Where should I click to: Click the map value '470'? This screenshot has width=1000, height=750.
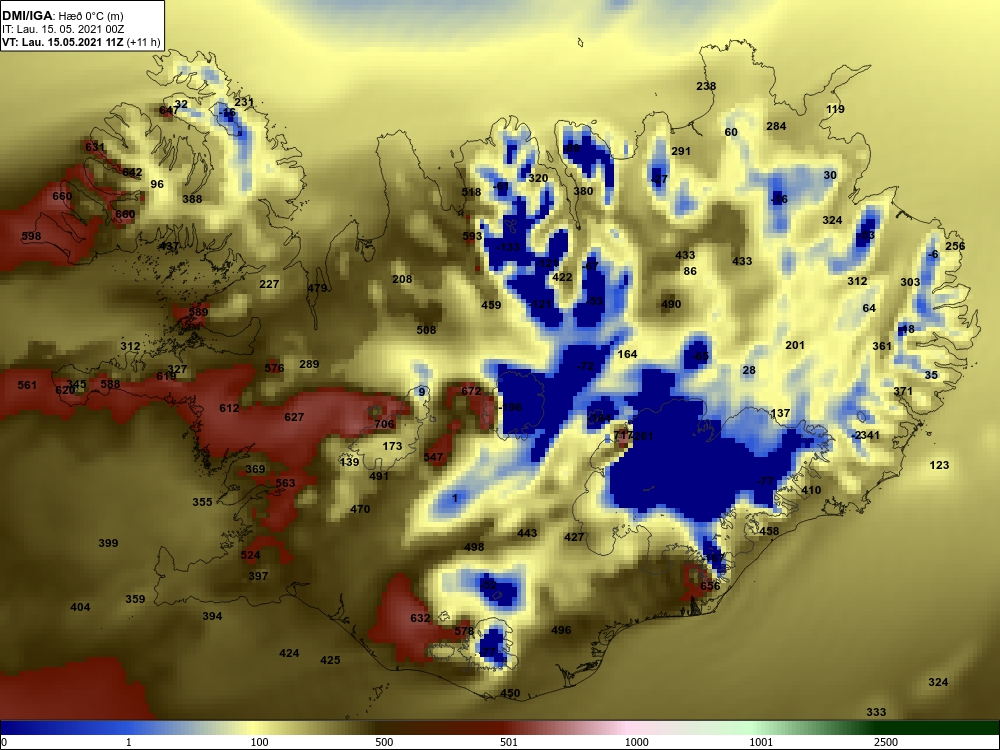point(360,509)
